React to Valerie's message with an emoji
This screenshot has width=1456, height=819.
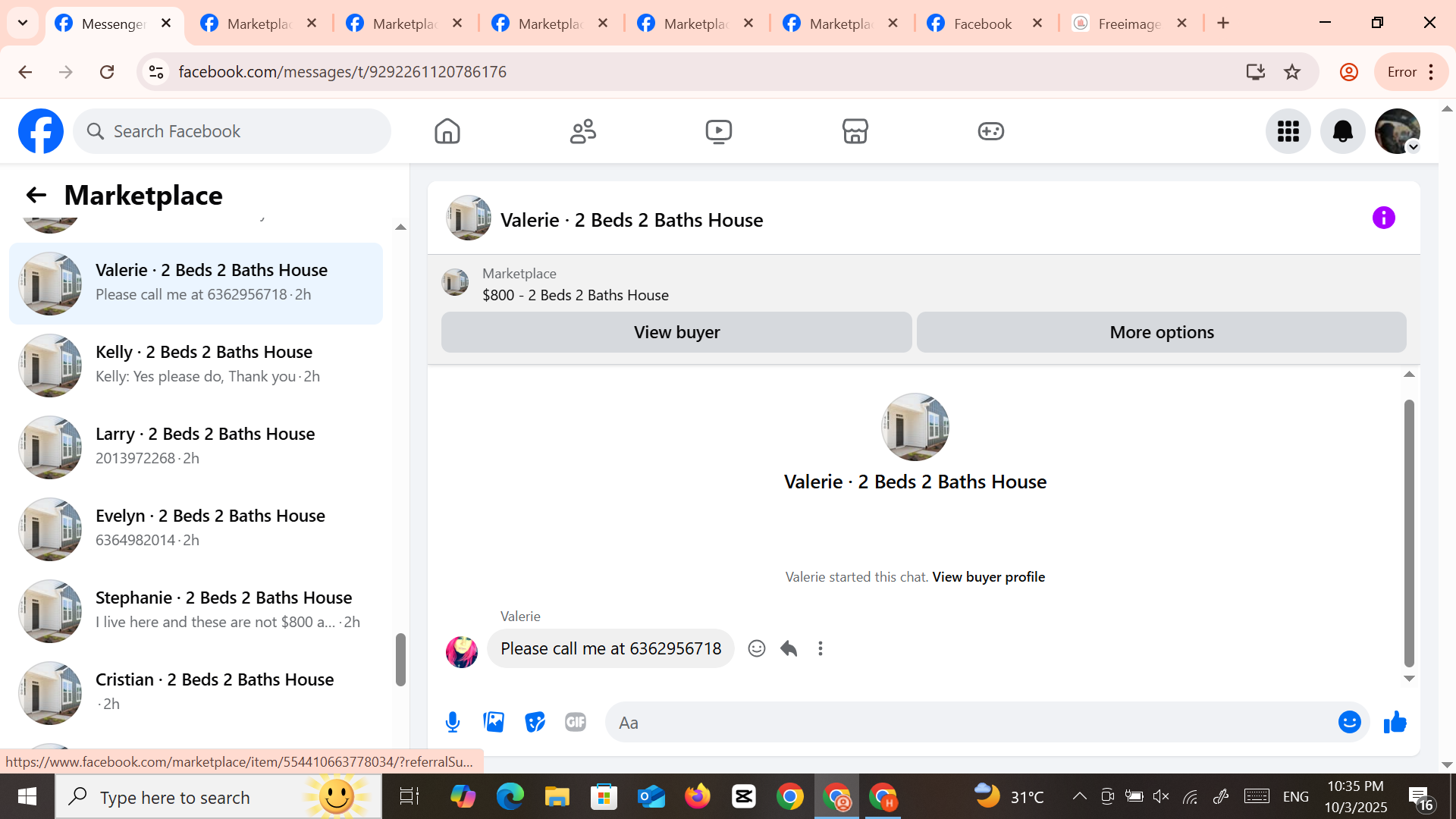click(757, 648)
